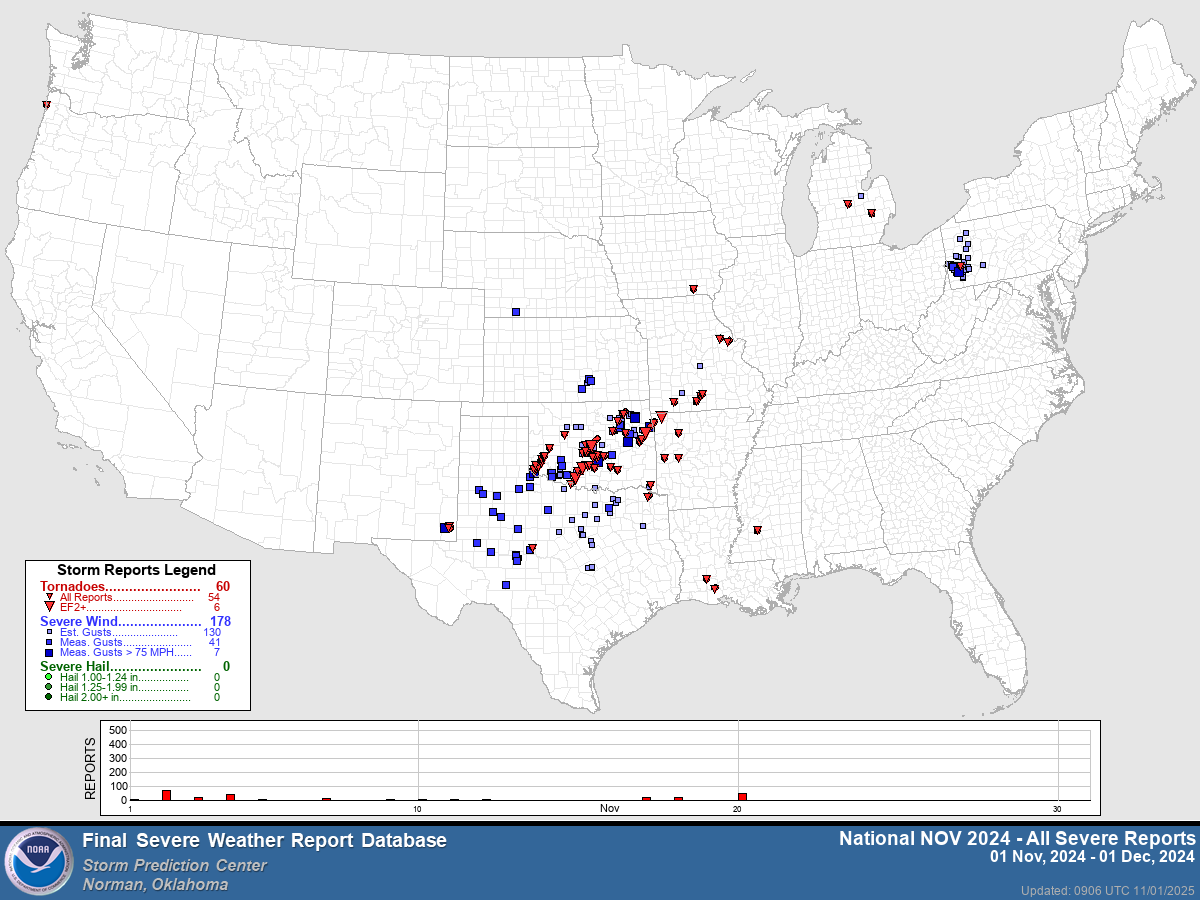Click the Meas. Gusts > 75 MPH legend icon
Screen dimensions: 1200x900
coord(49,652)
